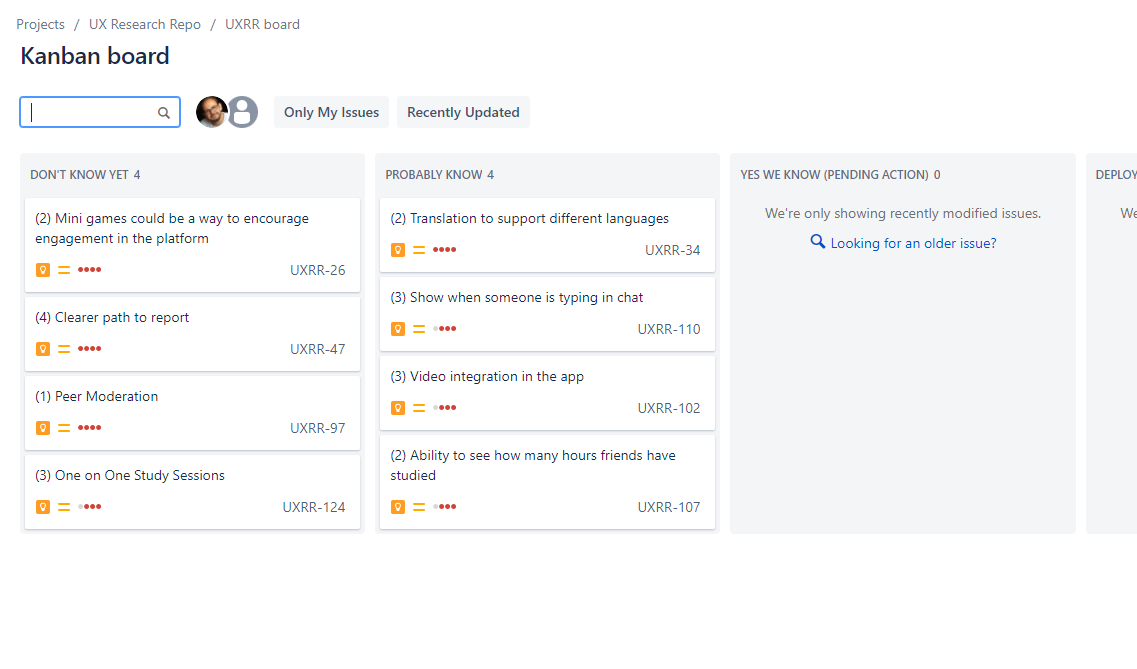Select the medium priority icon on UXRR-47
The width and height of the screenshot is (1137, 669).
coord(63,348)
